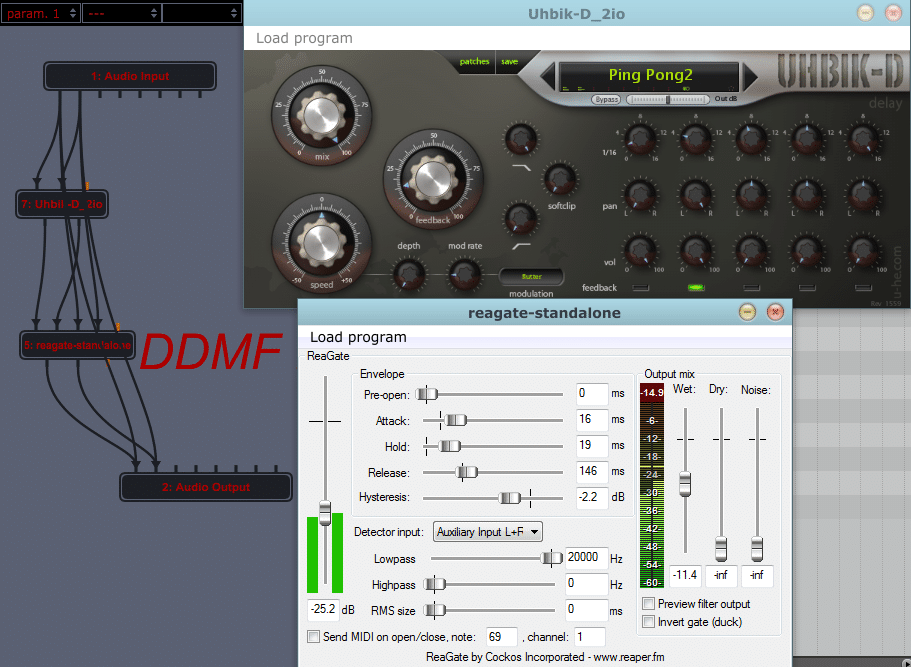Open the flutter modulation type selector
The height and width of the screenshot is (667, 911).
pos(531,277)
